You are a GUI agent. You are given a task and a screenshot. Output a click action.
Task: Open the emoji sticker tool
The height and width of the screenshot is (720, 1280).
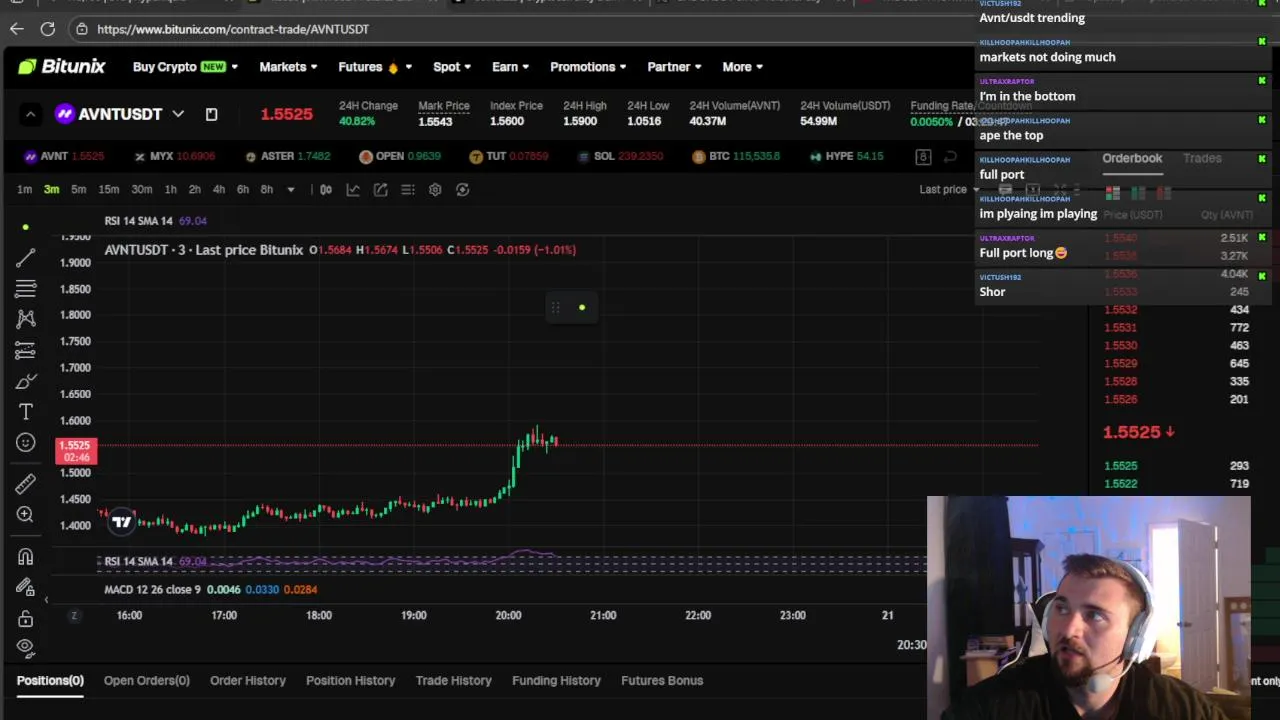tap(26, 443)
